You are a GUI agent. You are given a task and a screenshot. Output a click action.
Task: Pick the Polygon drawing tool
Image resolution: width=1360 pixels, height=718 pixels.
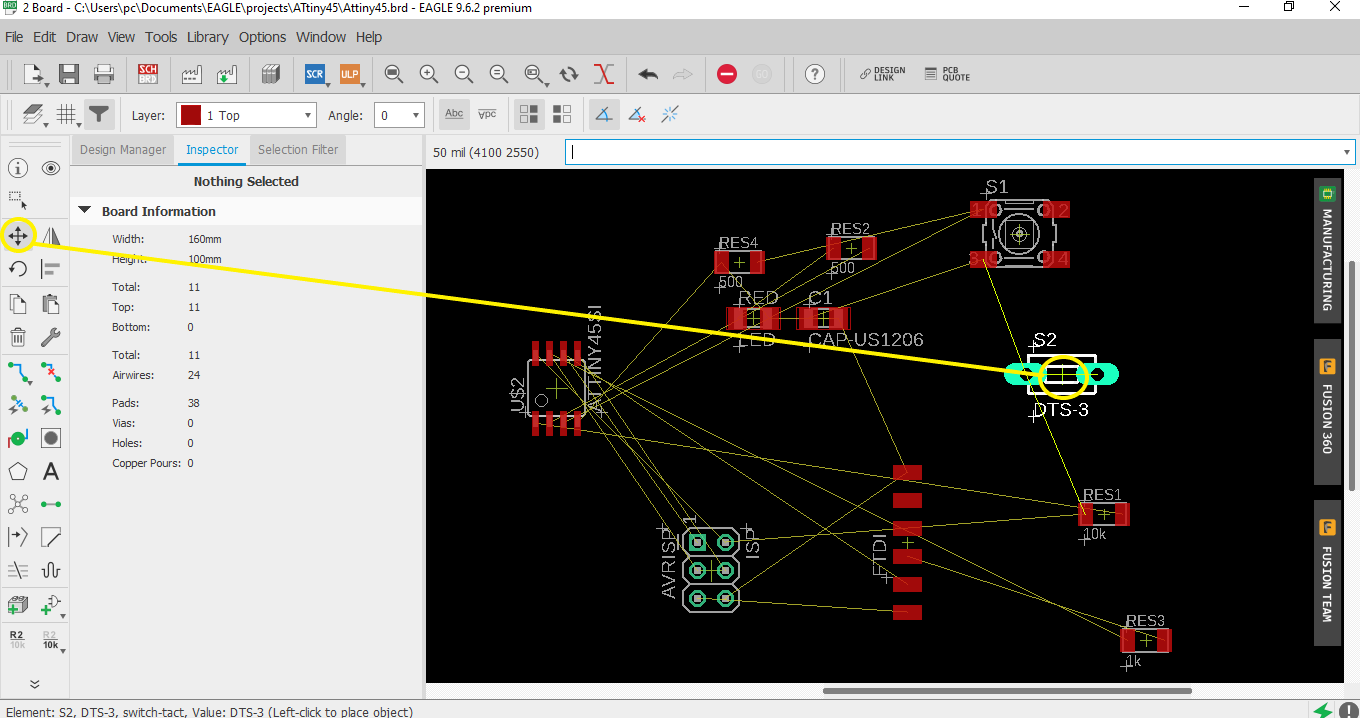pos(18,471)
